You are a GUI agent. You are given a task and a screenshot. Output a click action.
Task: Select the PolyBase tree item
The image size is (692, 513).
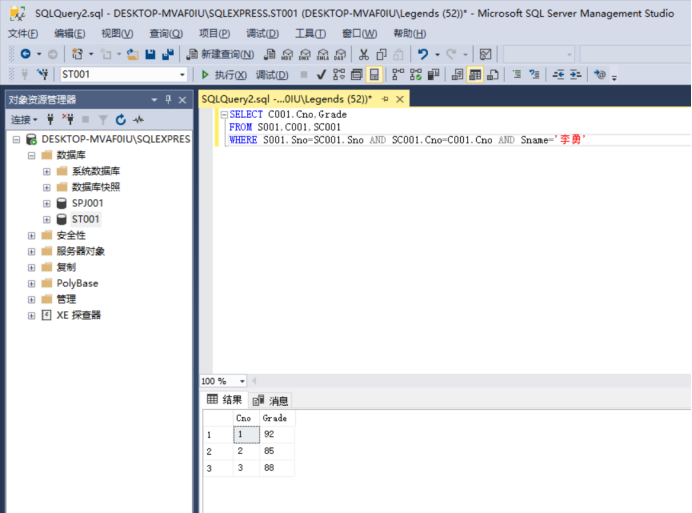77,283
